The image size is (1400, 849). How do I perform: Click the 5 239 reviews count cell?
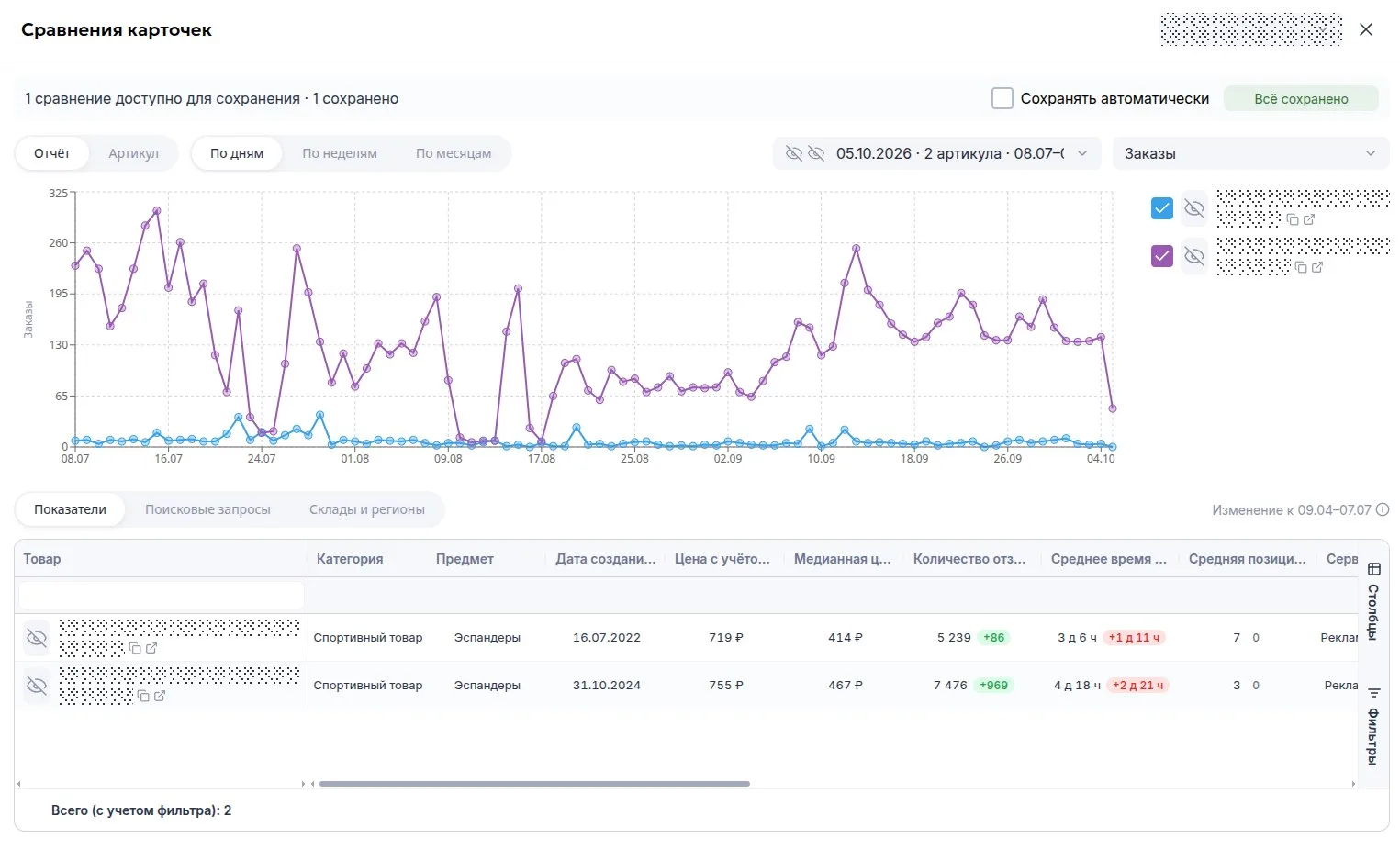coord(954,637)
